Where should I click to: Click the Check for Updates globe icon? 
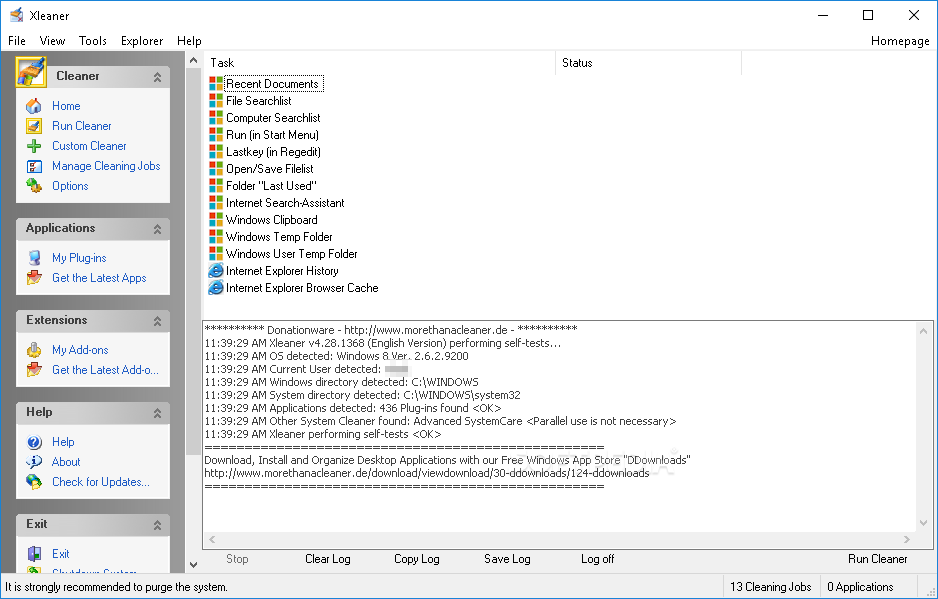point(34,482)
